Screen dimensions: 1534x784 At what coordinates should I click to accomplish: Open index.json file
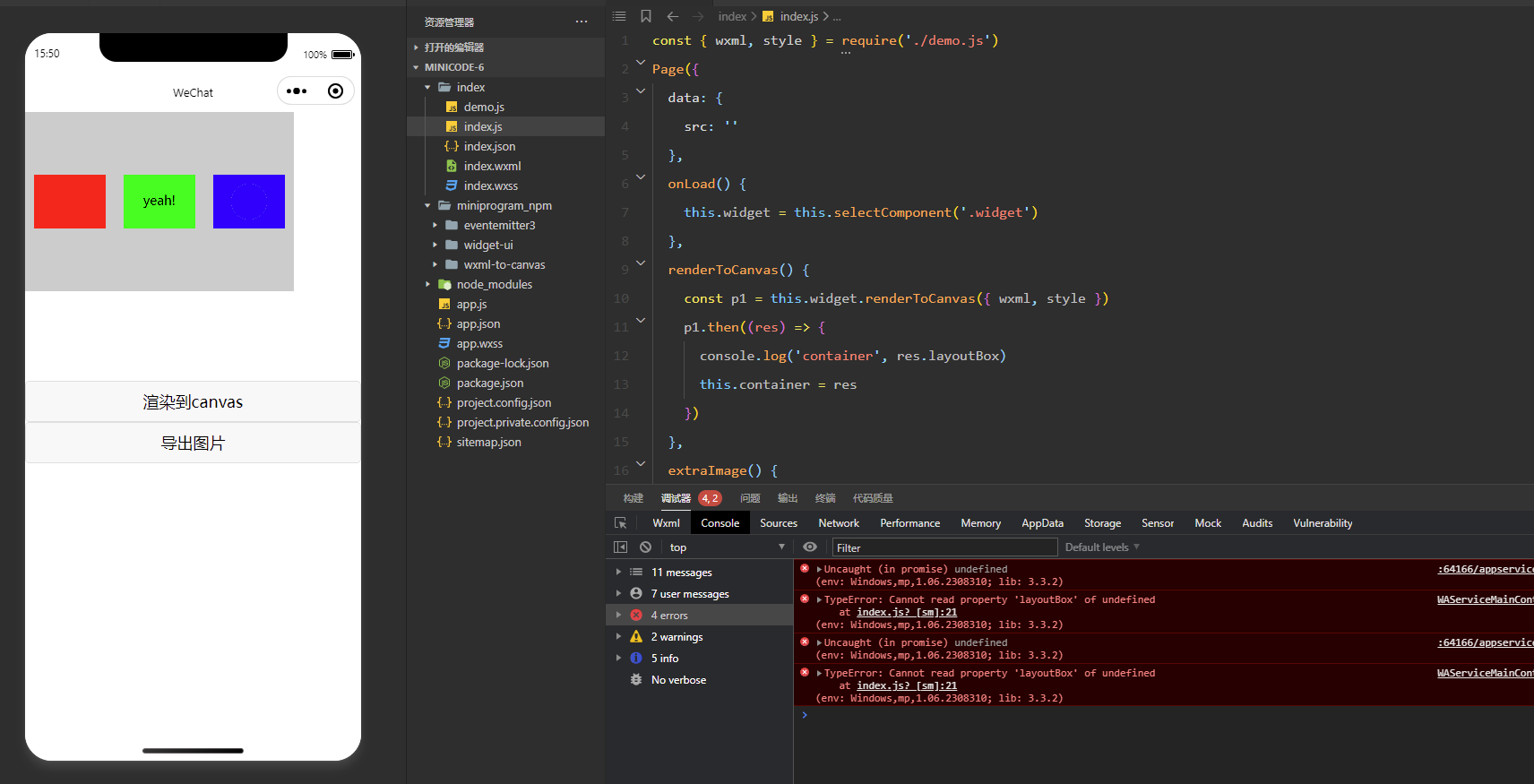tap(489, 146)
